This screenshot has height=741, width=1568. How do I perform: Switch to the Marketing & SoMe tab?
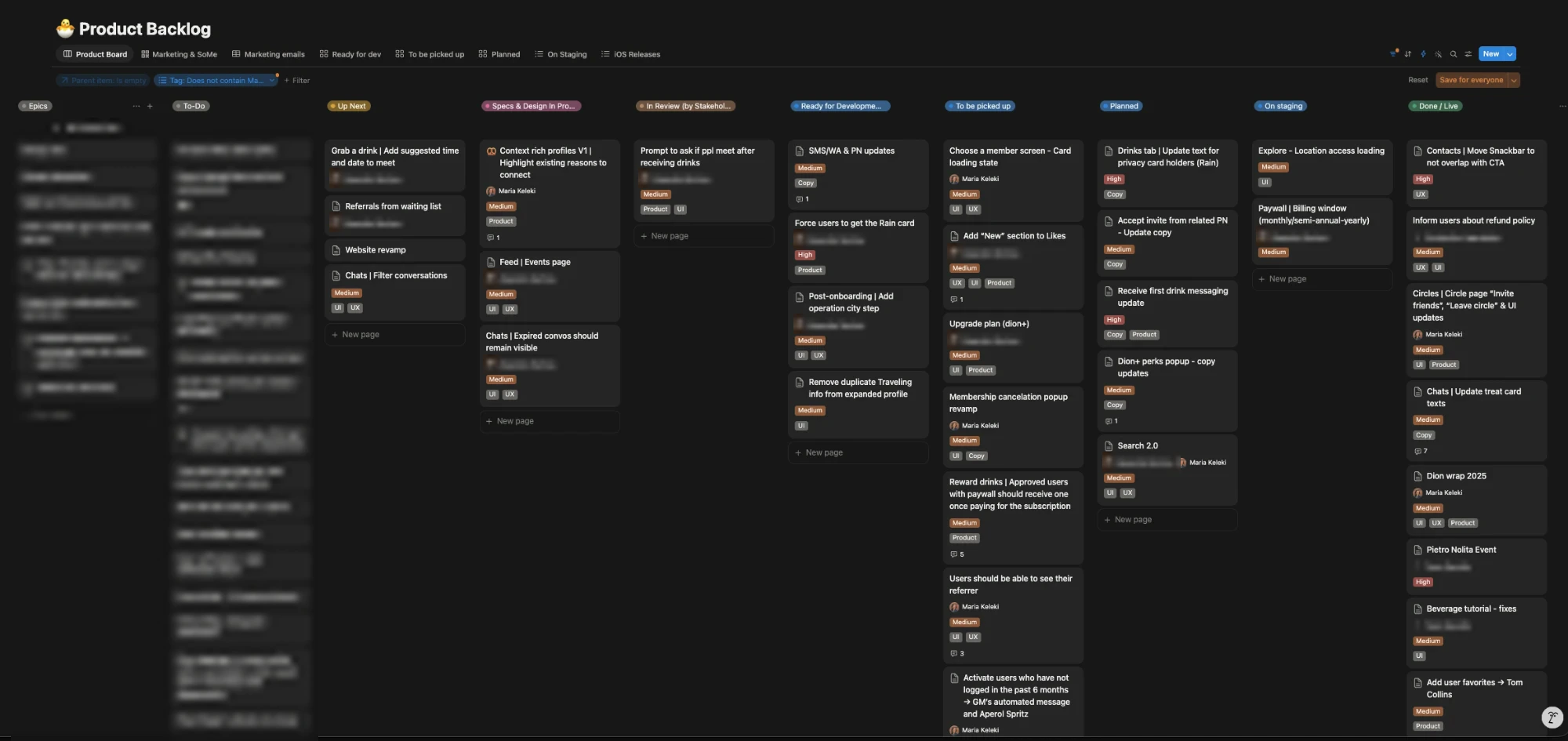(x=180, y=54)
